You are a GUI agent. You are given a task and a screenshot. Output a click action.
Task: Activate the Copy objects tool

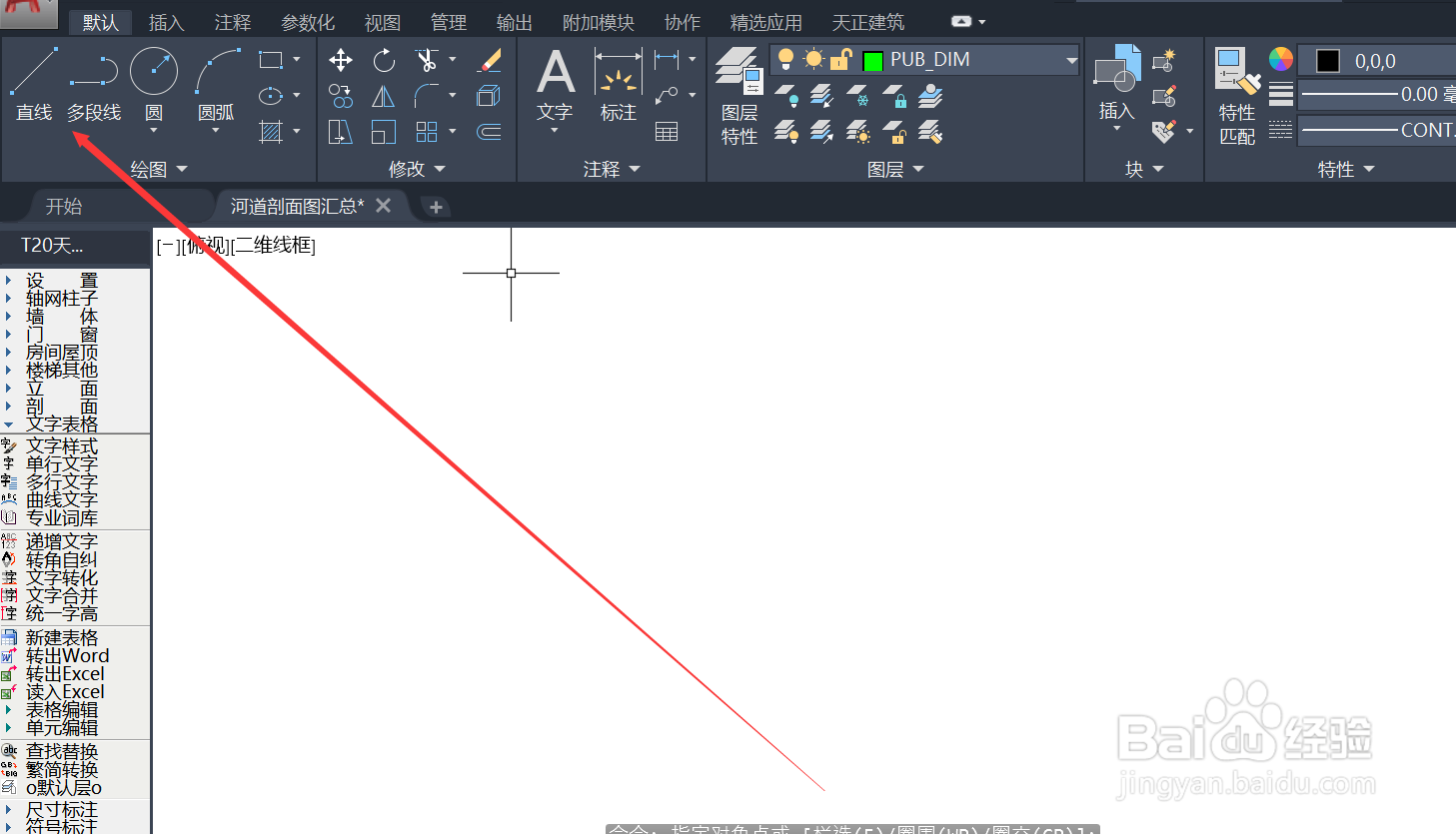[x=341, y=96]
